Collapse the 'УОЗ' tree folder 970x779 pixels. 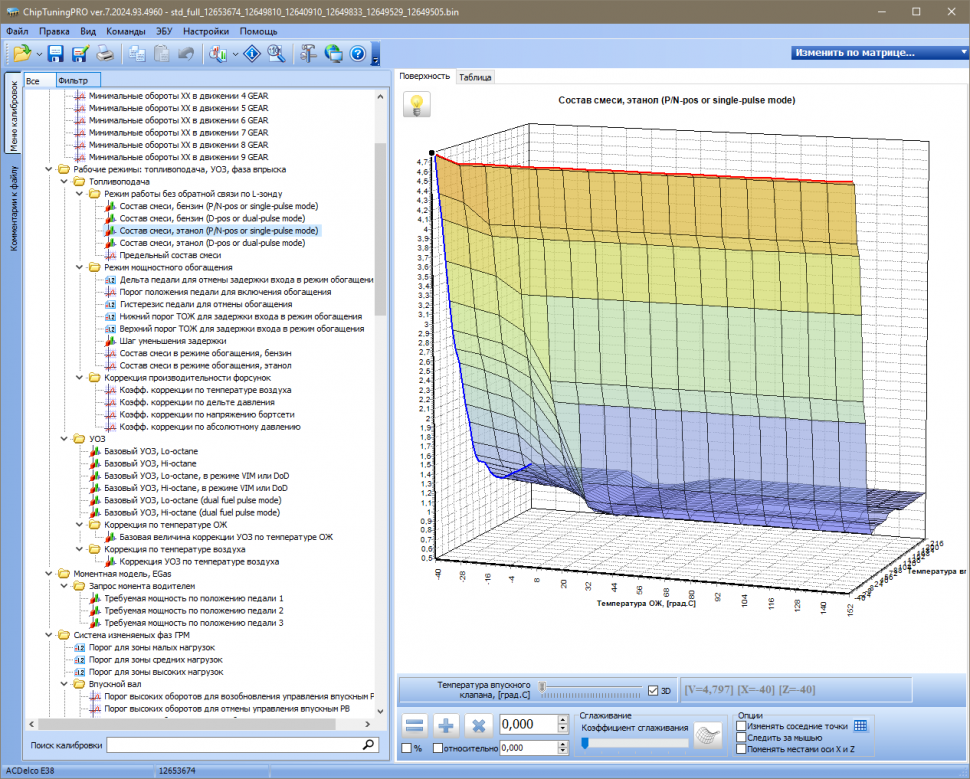65,438
